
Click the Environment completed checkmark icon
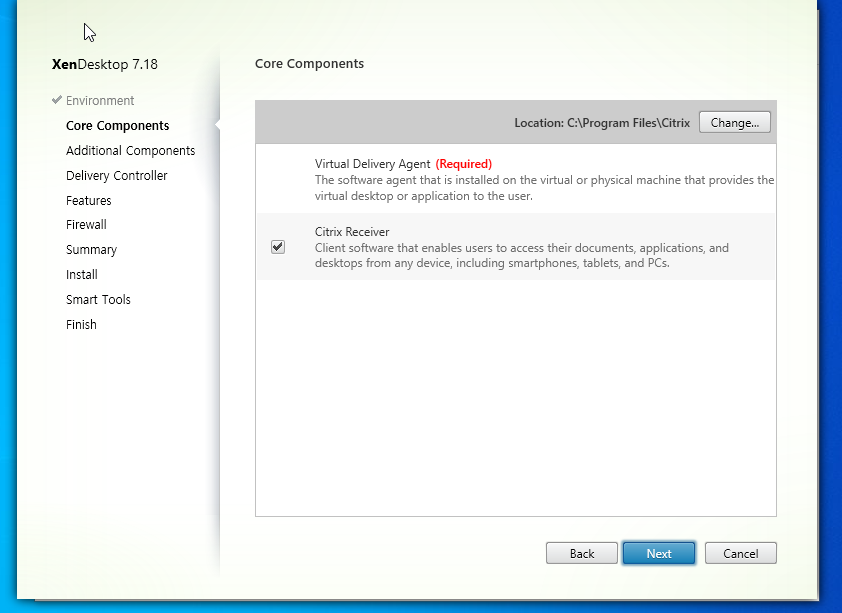point(57,100)
